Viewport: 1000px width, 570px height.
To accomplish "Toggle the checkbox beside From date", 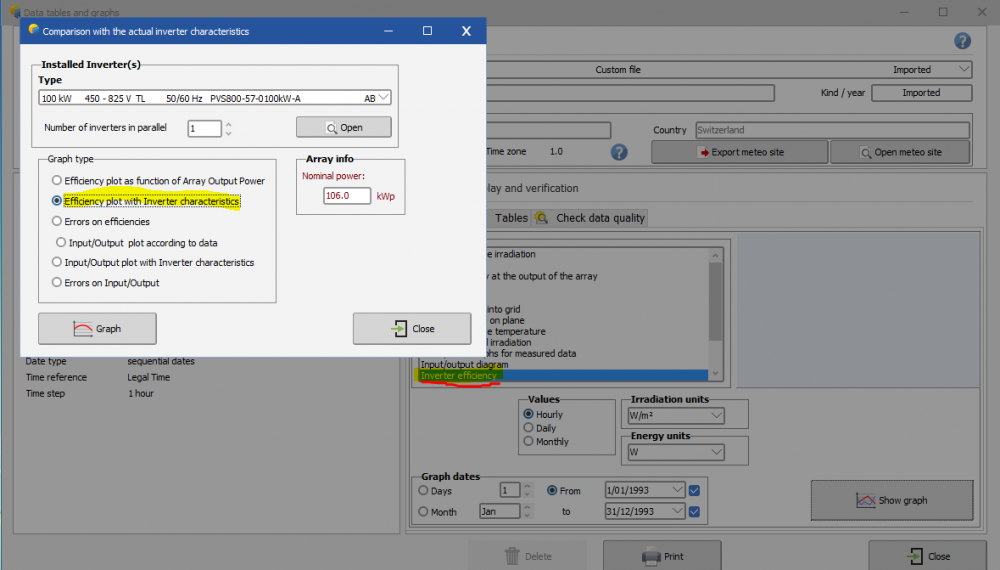I will pos(695,490).
